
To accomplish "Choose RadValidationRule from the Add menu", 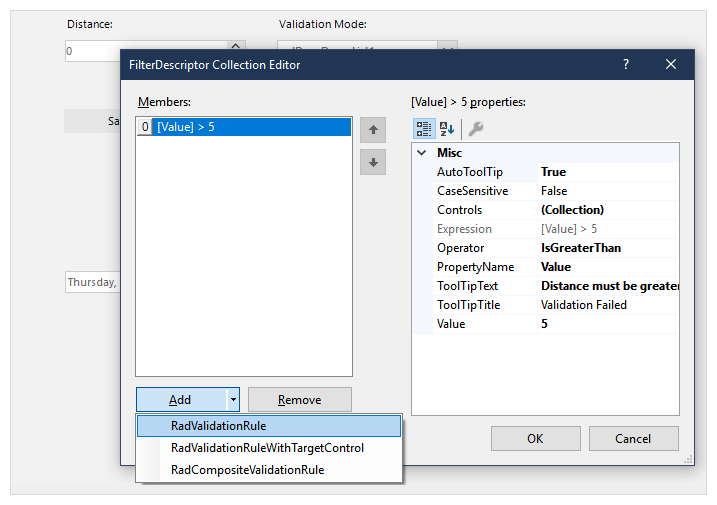I will pos(269,426).
